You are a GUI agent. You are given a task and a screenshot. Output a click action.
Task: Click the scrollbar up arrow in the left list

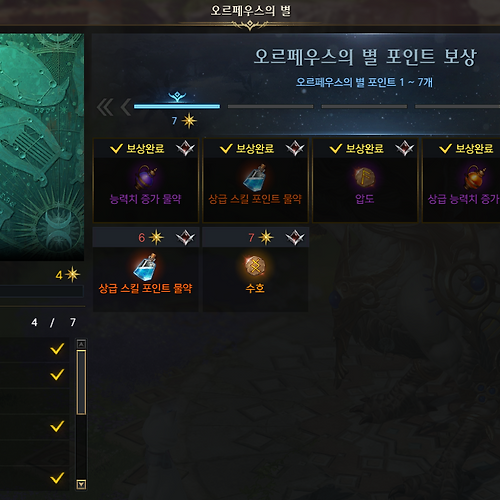click(x=81, y=344)
